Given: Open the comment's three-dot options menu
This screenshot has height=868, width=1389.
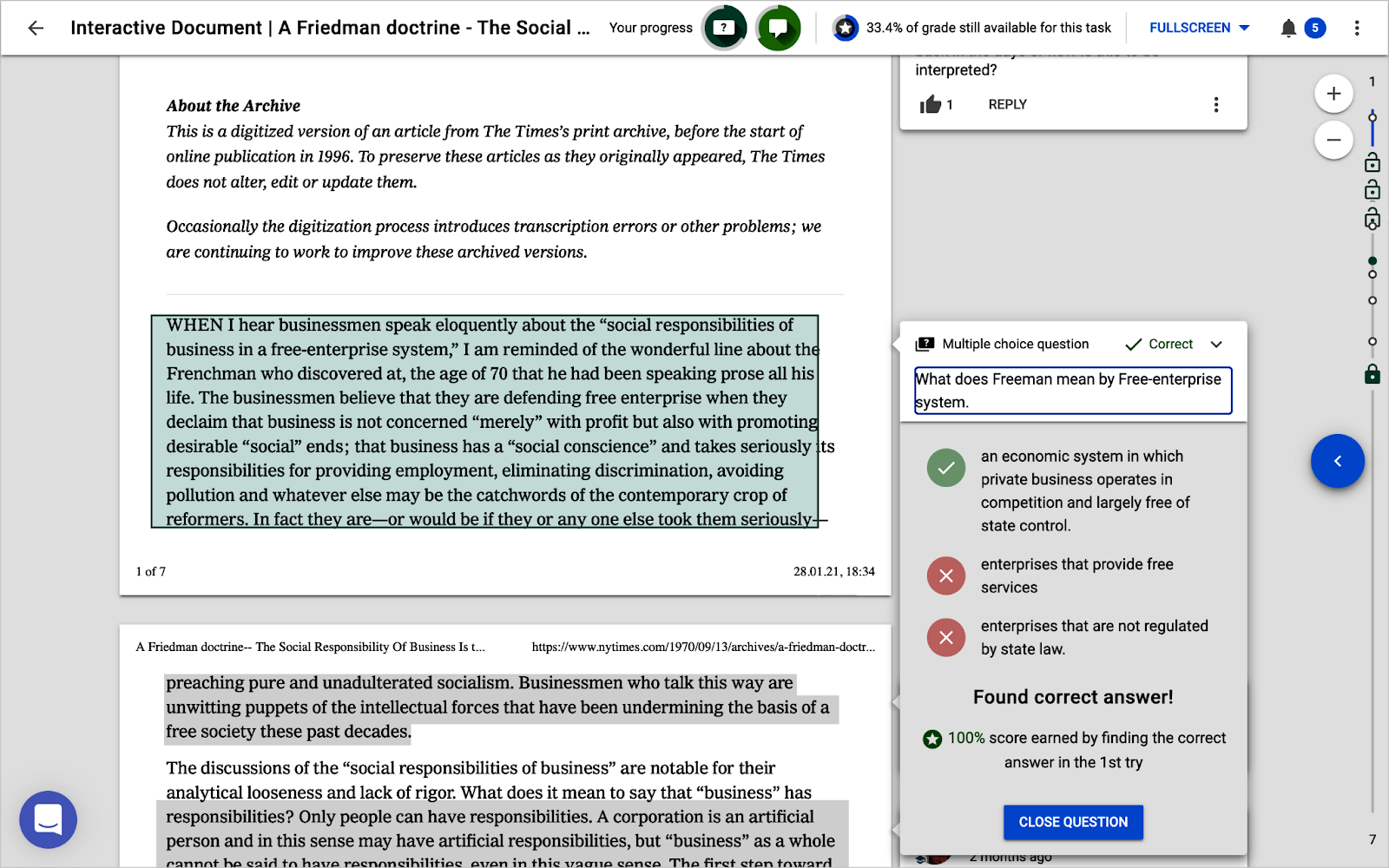Looking at the screenshot, I should 1216,104.
